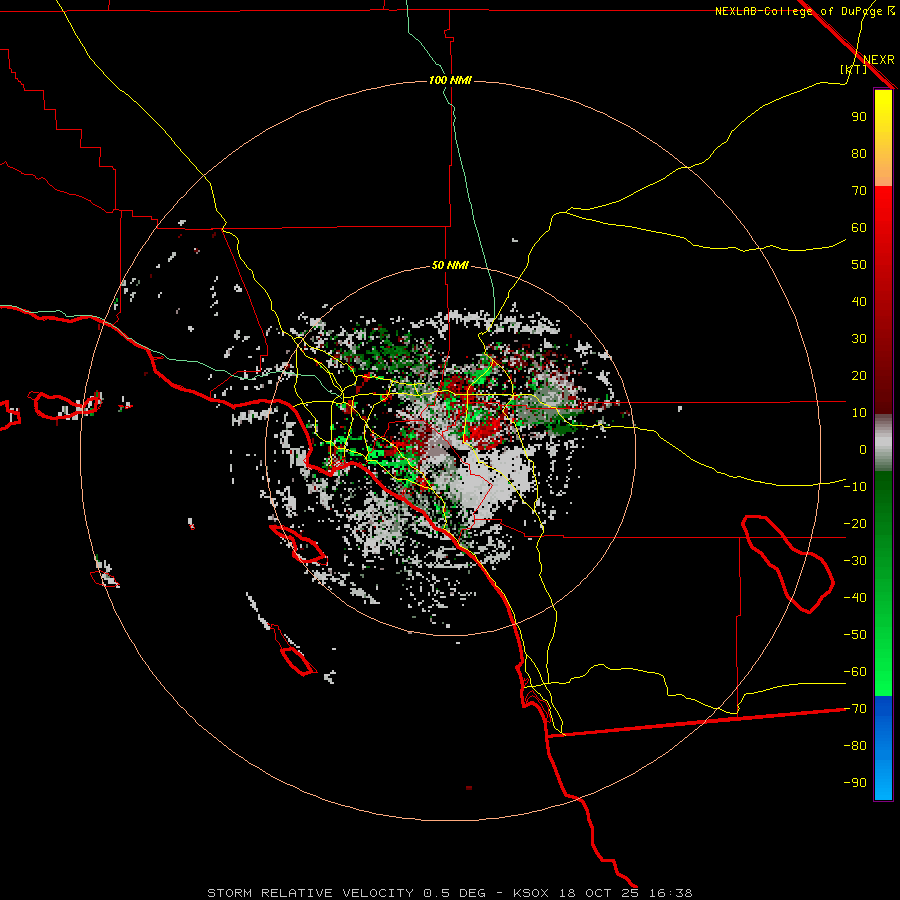Select the 90 value on velocity scale
This screenshot has width=900, height=900.
[x=859, y=117]
